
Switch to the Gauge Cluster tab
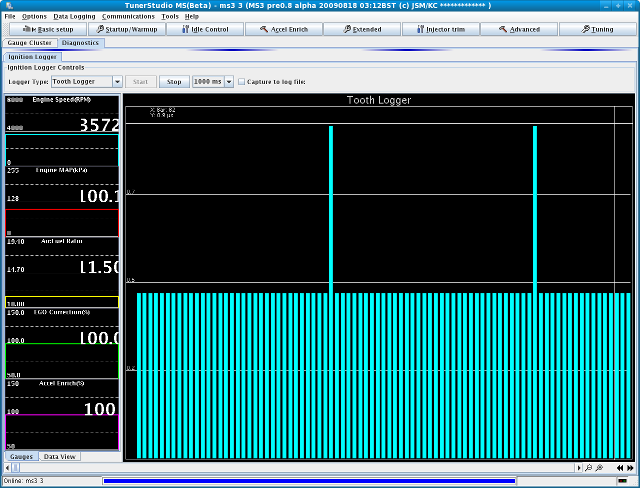click(30, 43)
